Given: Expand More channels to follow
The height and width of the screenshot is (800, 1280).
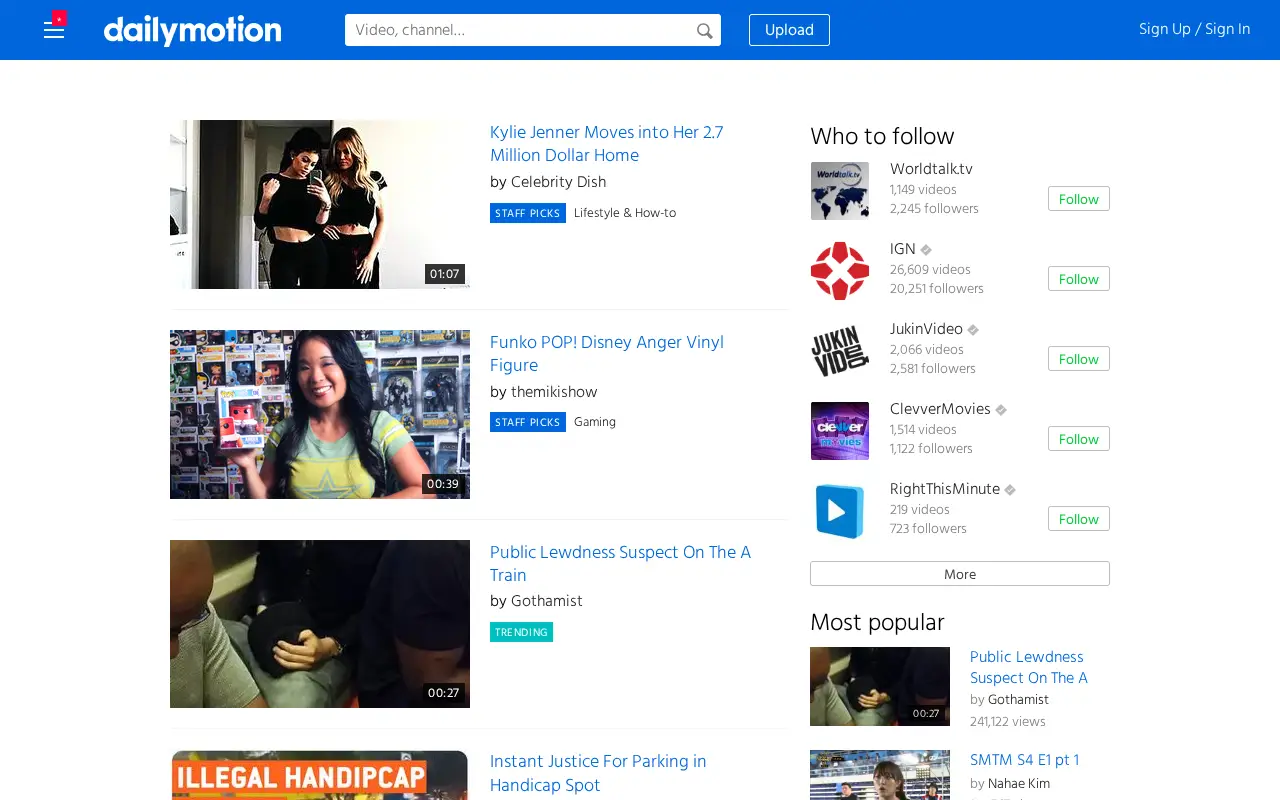Looking at the screenshot, I should pyautogui.click(x=960, y=574).
